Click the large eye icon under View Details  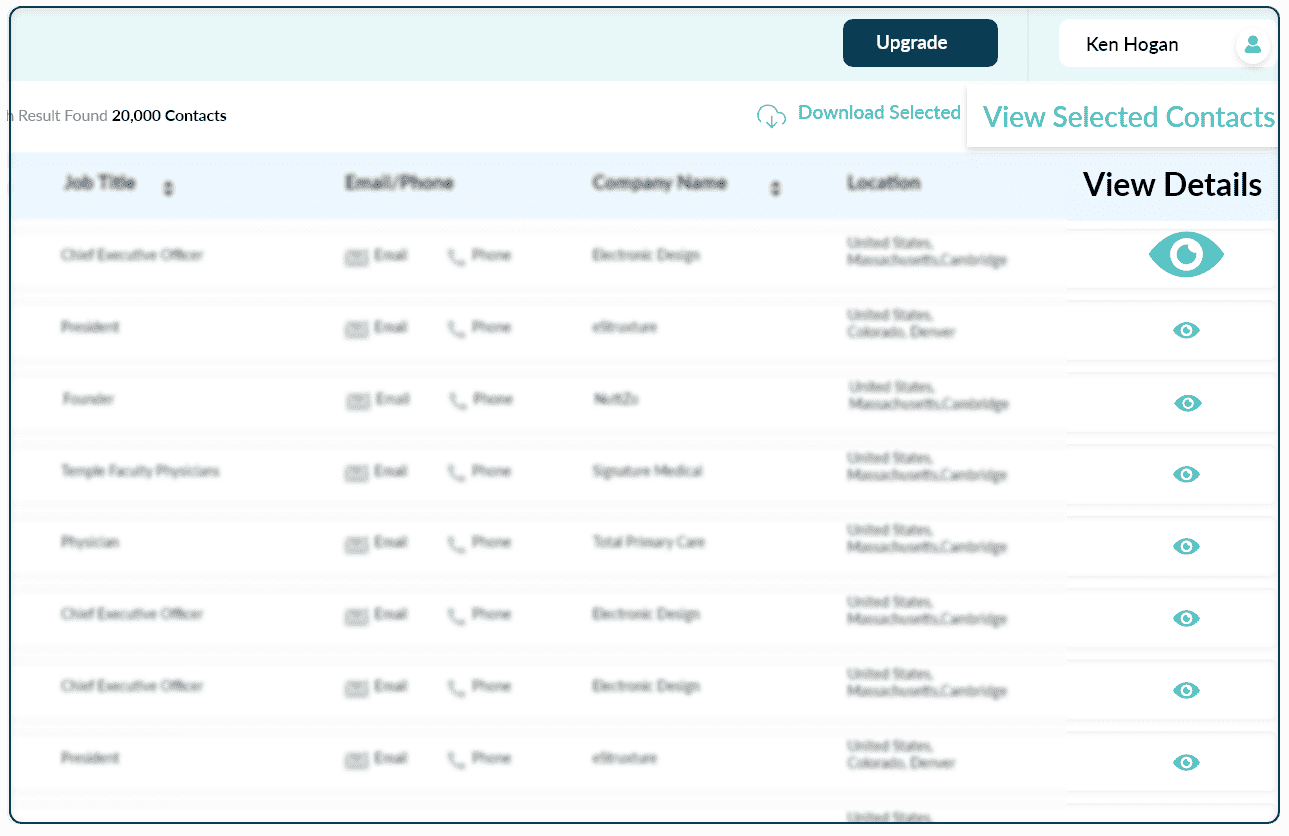coord(1186,255)
